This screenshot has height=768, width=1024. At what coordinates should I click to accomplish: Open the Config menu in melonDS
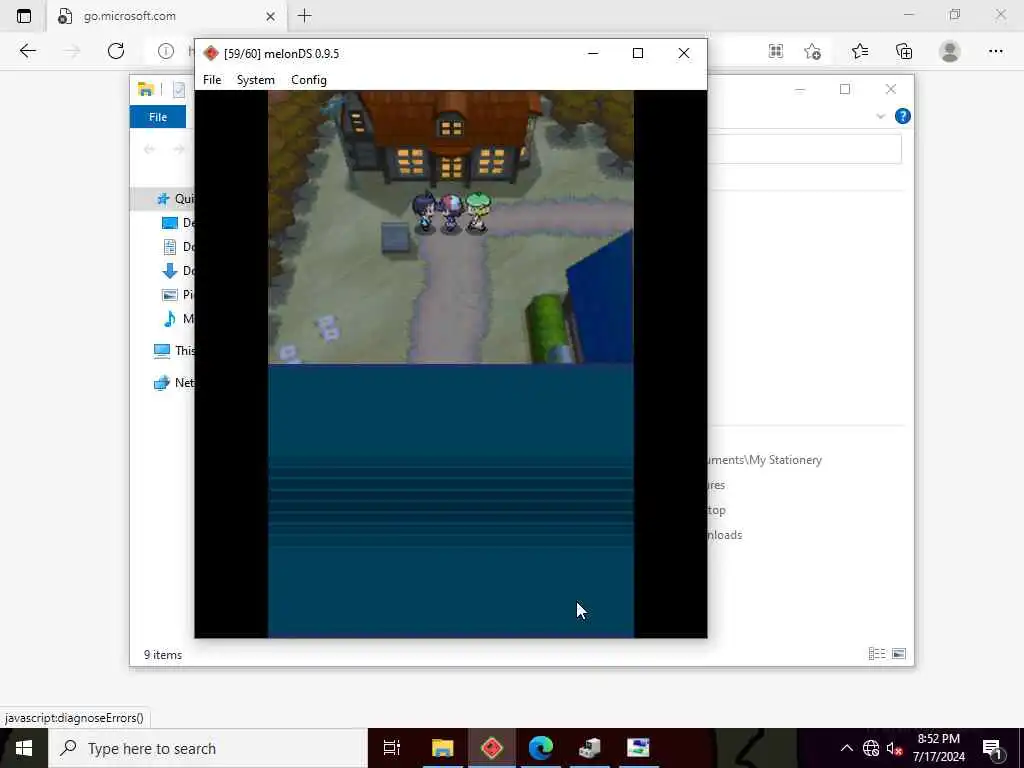point(309,80)
